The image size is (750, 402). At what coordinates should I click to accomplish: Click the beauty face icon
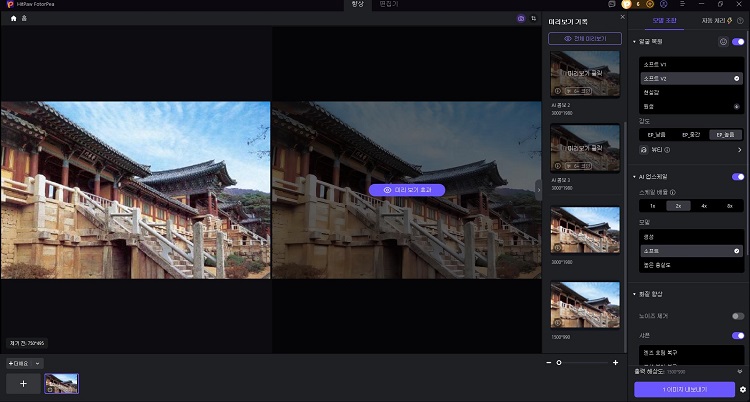pos(644,150)
